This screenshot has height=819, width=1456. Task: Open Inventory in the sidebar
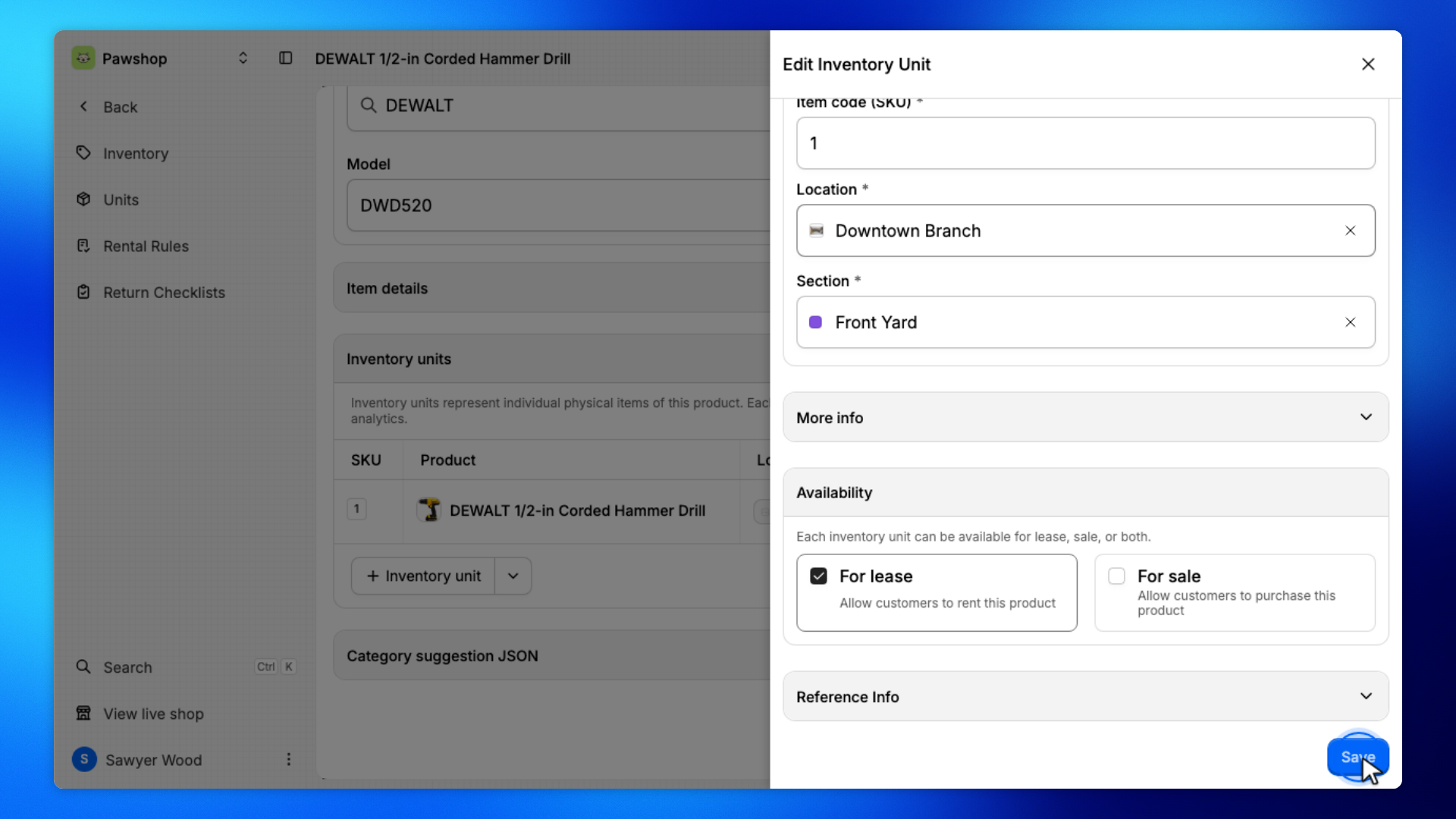coord(136,153)
